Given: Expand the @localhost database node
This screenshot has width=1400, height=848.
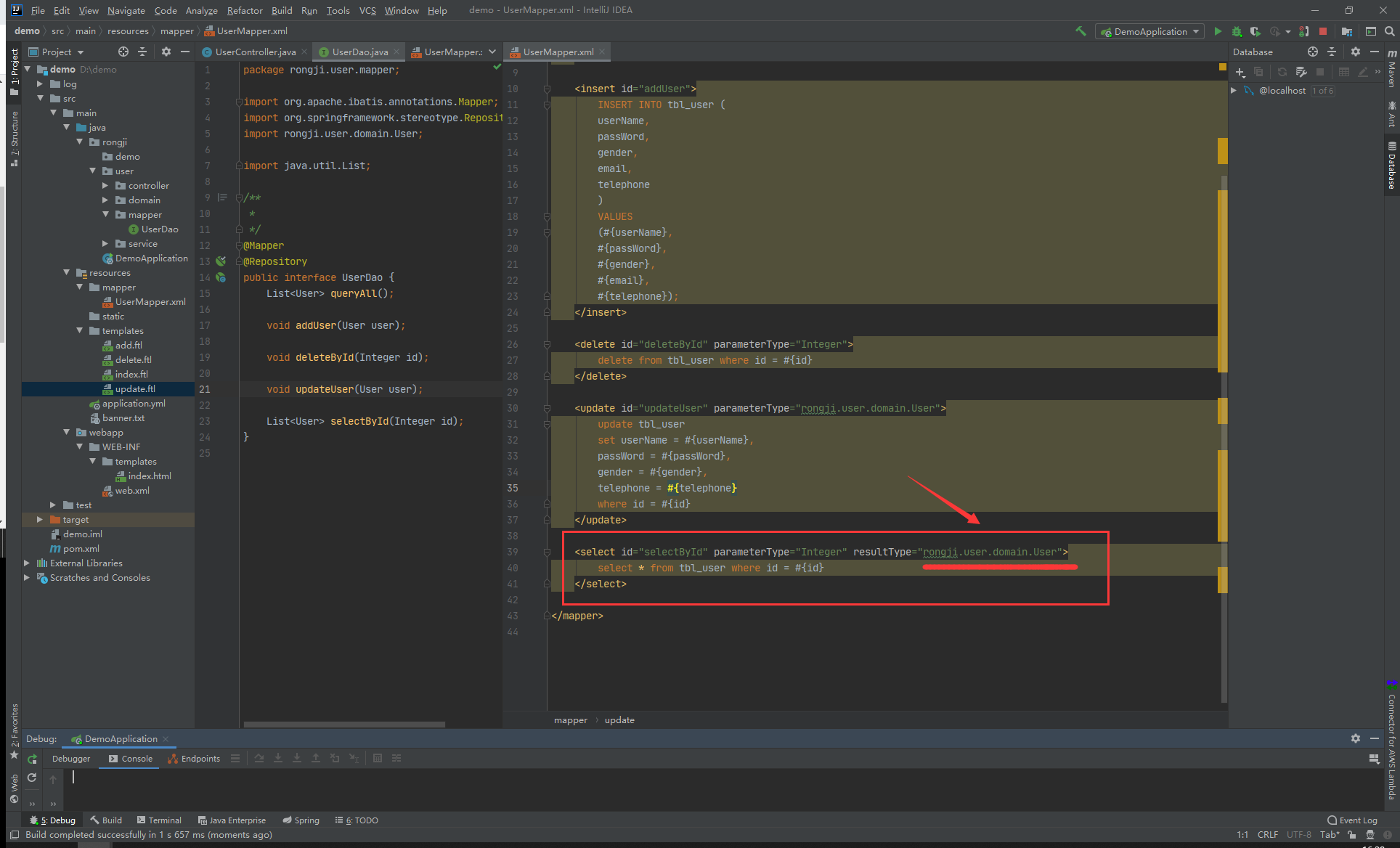Looking at the screenshot, I should (1234, 91).
